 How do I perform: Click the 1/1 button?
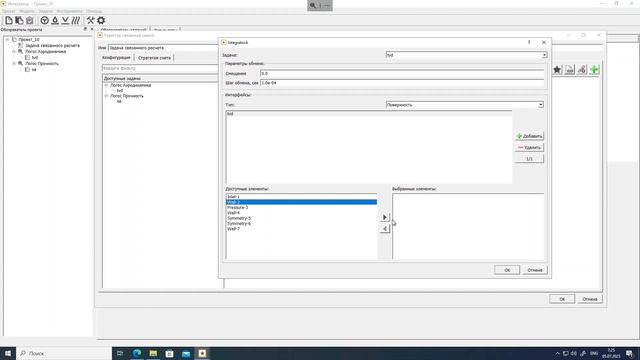[529, 159]
